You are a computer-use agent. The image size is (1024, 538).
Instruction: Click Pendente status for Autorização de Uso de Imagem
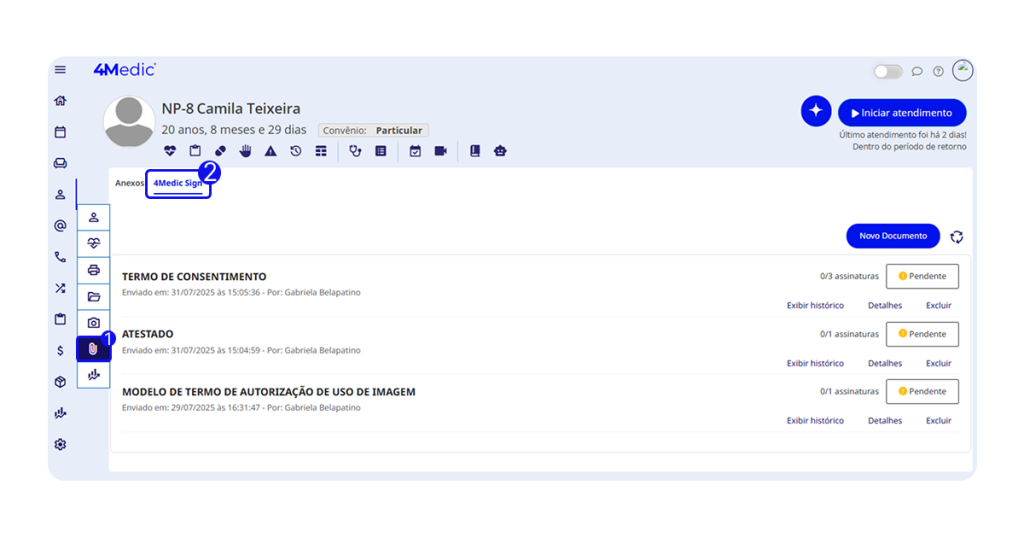922,391
